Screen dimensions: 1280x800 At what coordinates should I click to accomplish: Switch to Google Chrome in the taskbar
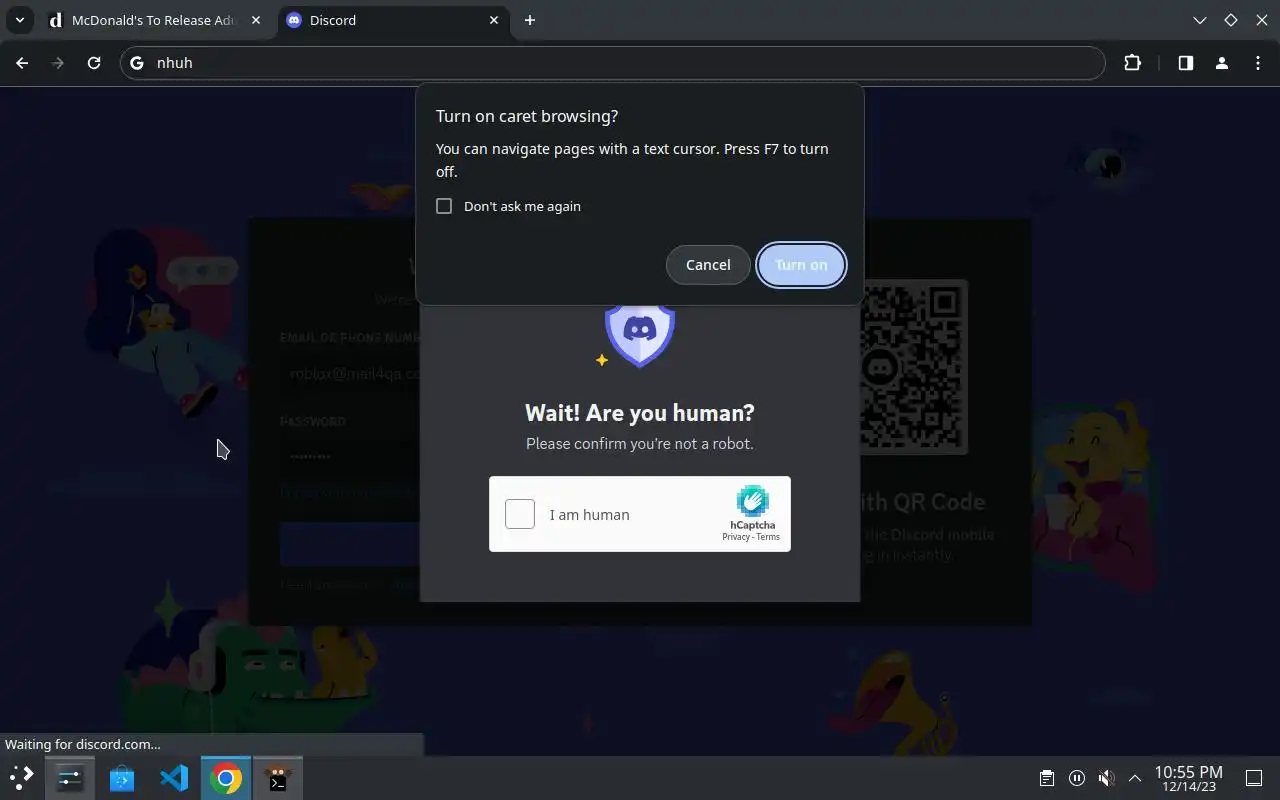point(226,777)
